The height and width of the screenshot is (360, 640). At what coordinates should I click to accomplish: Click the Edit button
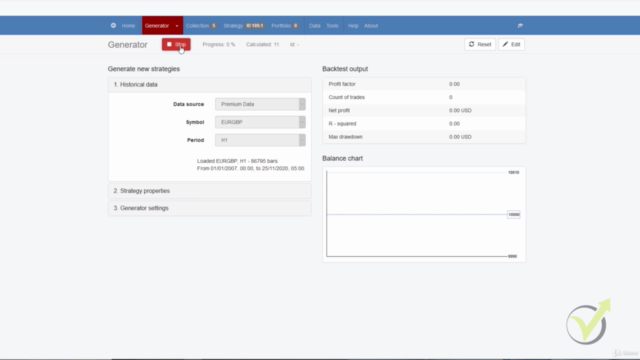[x=511, y=44]
